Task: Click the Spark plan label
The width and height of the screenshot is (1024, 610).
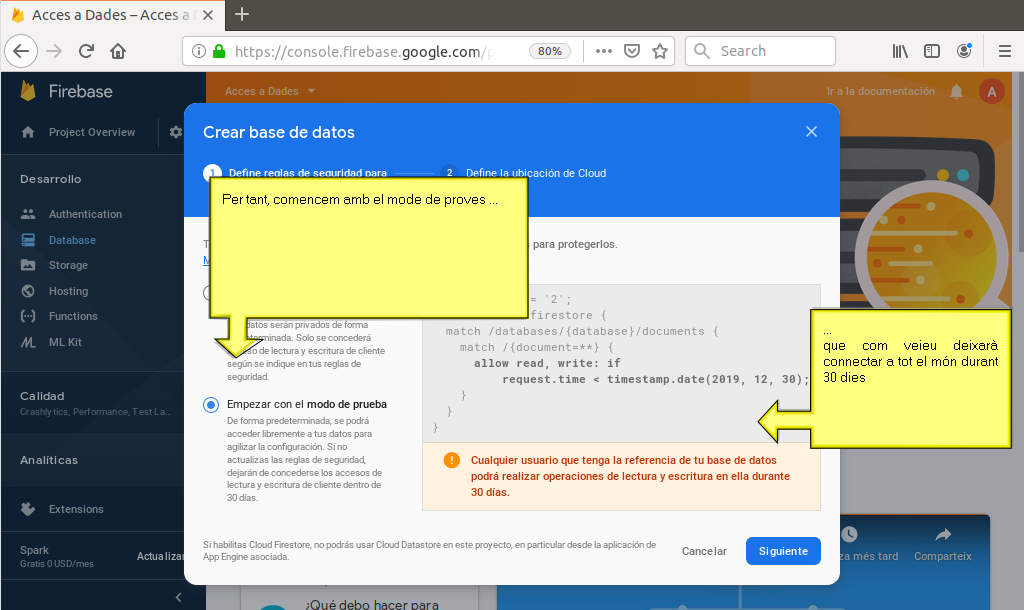Action: (x=34, y=550)
